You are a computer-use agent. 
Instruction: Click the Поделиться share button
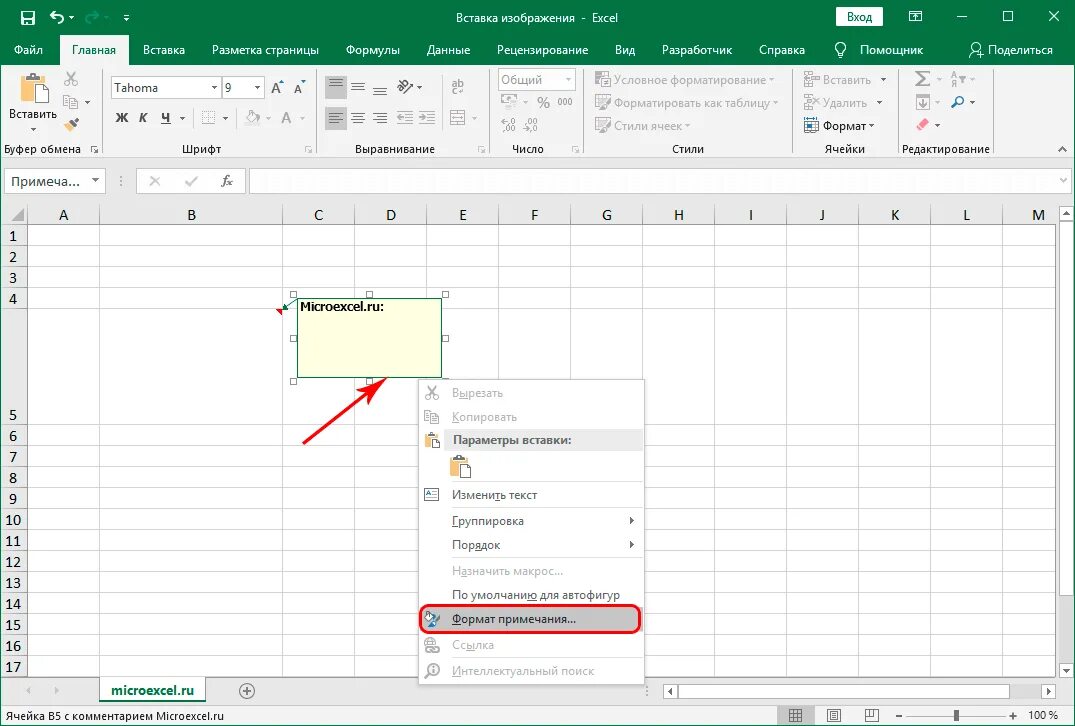coord(1011,50)
